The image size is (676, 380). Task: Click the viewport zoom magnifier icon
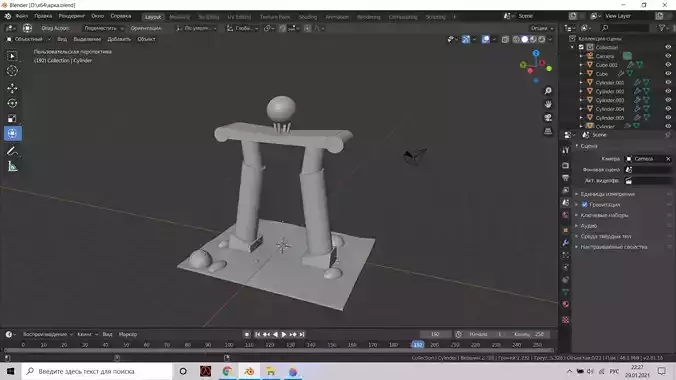pyautogui.click(x=548, y=91)
